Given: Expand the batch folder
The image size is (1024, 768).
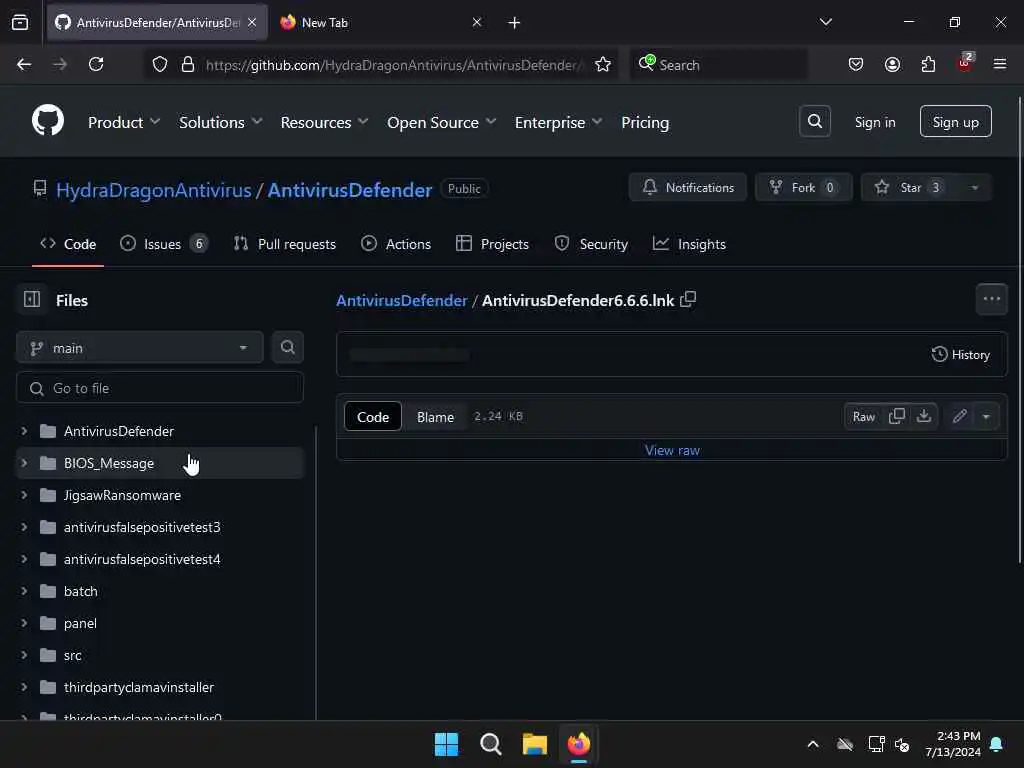Looking at the screenshot, I should (x=24, y=591).
